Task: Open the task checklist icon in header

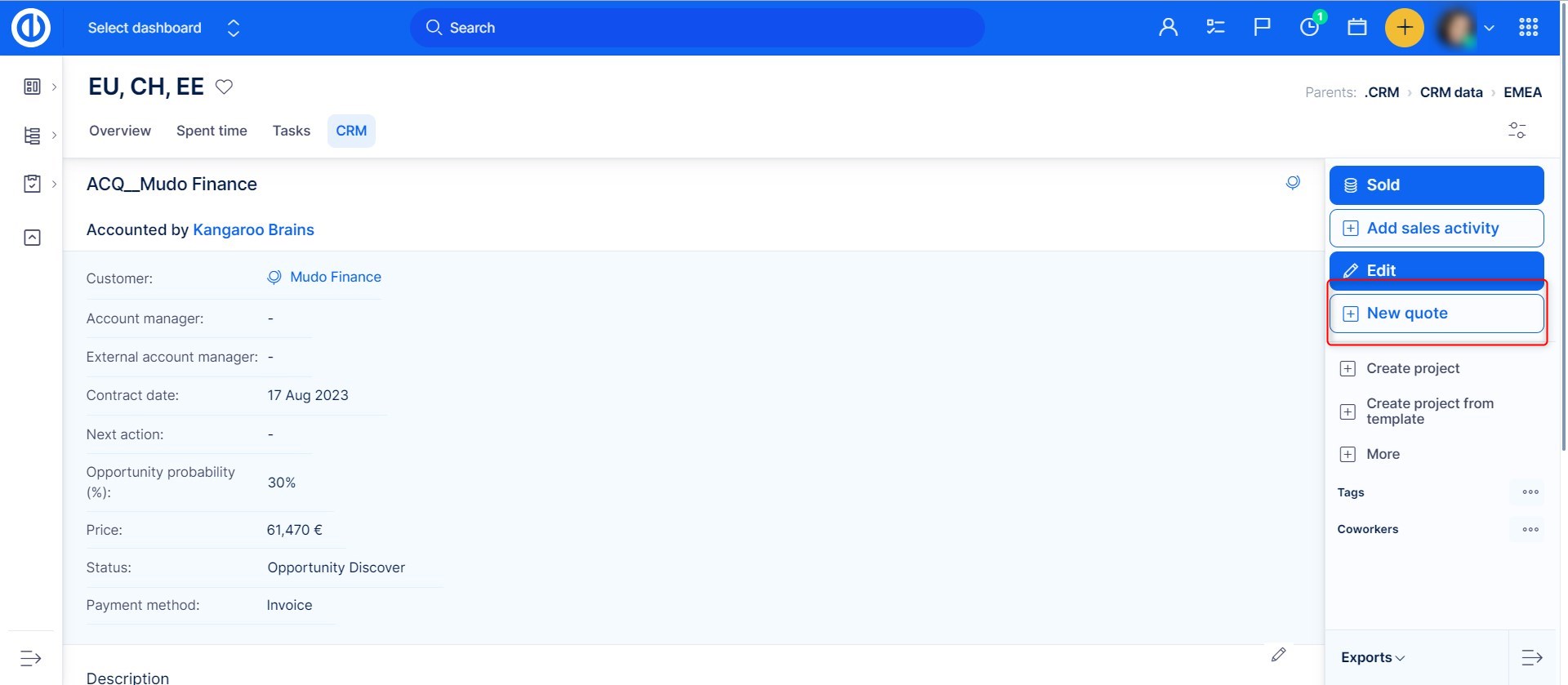Action: pos(1215,28)
